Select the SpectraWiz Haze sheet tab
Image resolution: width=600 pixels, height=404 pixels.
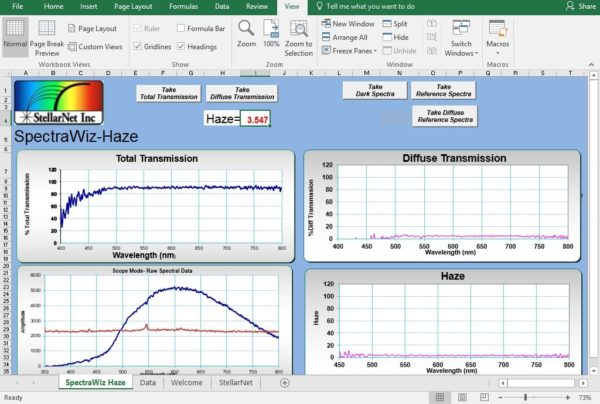pyautogui.click(x=95, y=383)
